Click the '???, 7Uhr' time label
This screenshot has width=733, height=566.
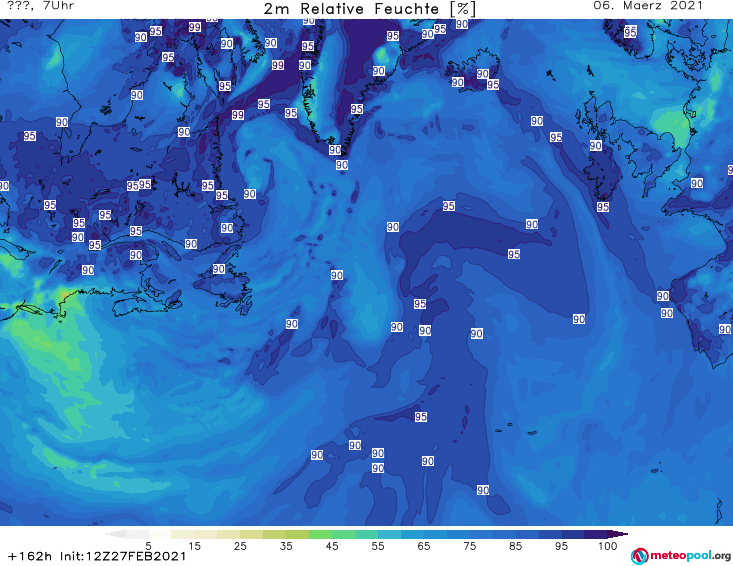click(40, 6)
